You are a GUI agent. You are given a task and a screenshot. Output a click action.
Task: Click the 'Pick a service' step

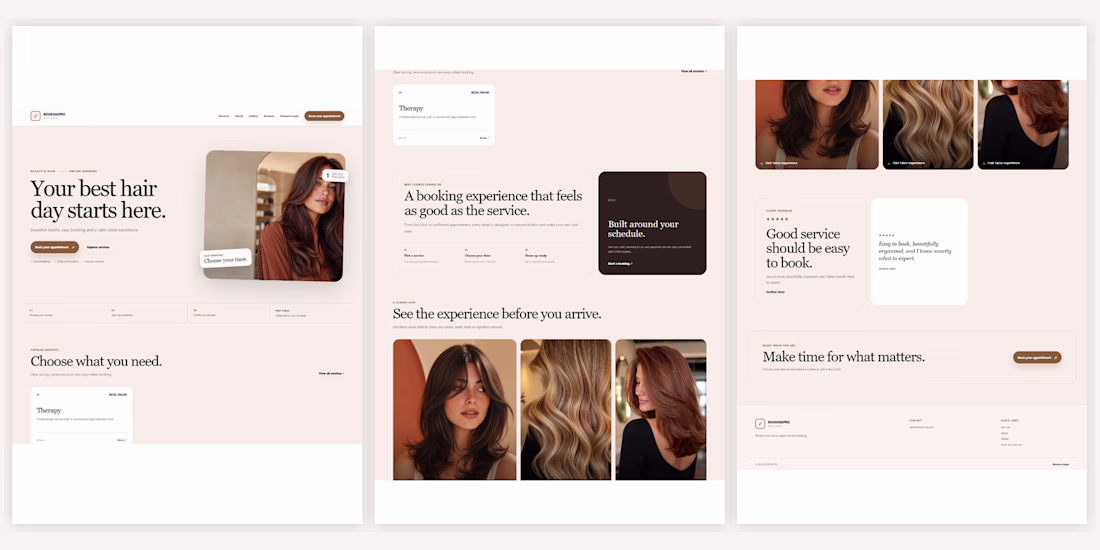[x=414, y=255]
